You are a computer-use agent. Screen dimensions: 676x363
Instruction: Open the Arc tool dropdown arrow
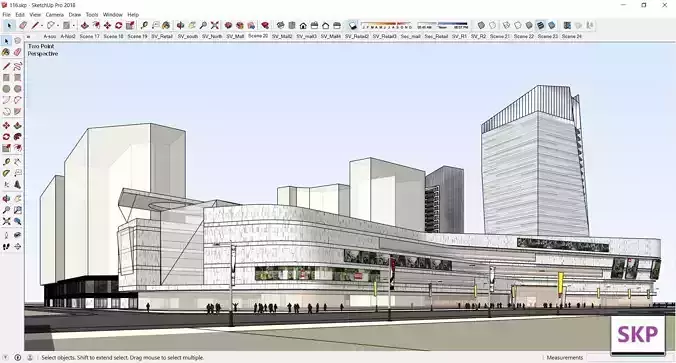pos(58,26)
